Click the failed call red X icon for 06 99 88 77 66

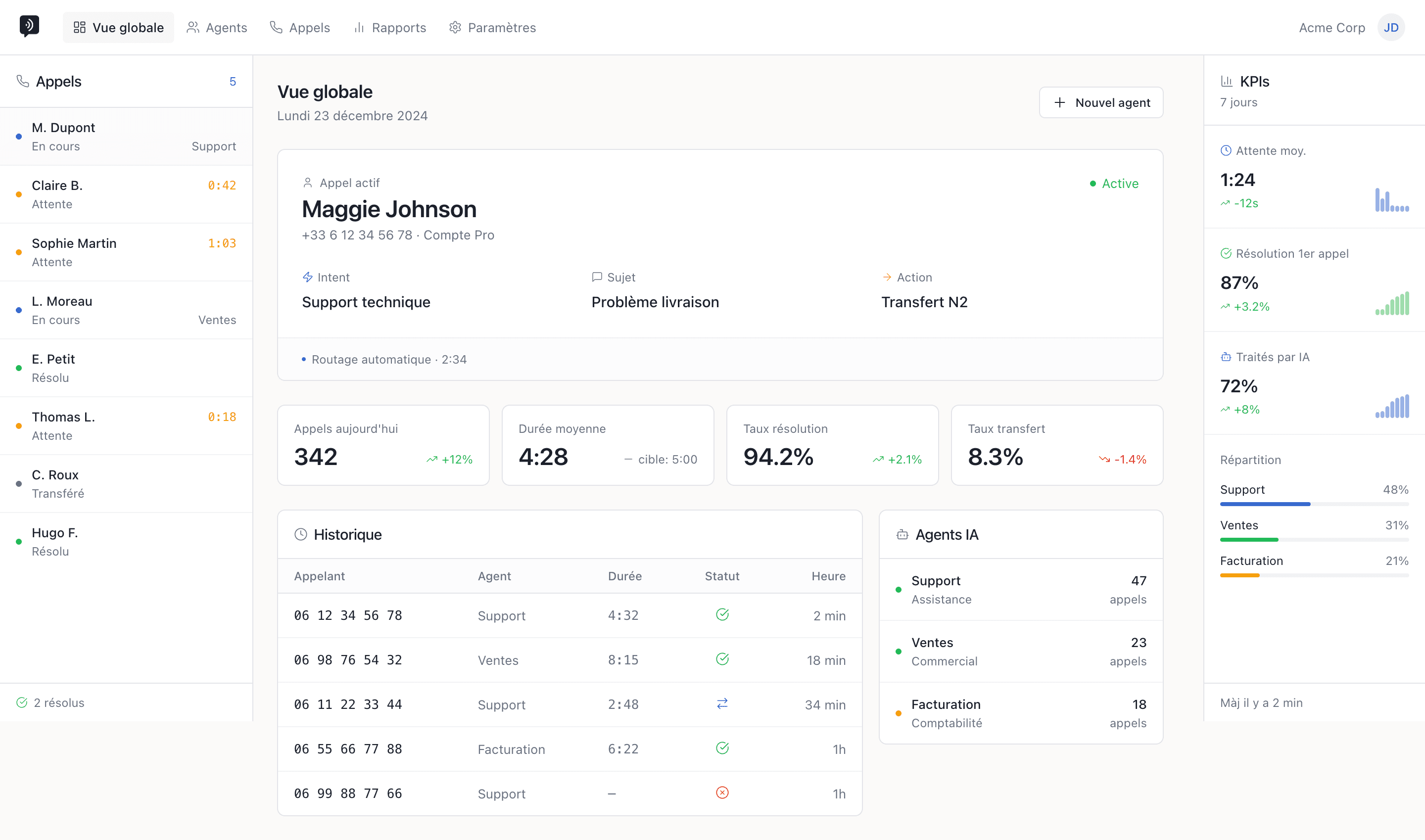pos(721,793)
